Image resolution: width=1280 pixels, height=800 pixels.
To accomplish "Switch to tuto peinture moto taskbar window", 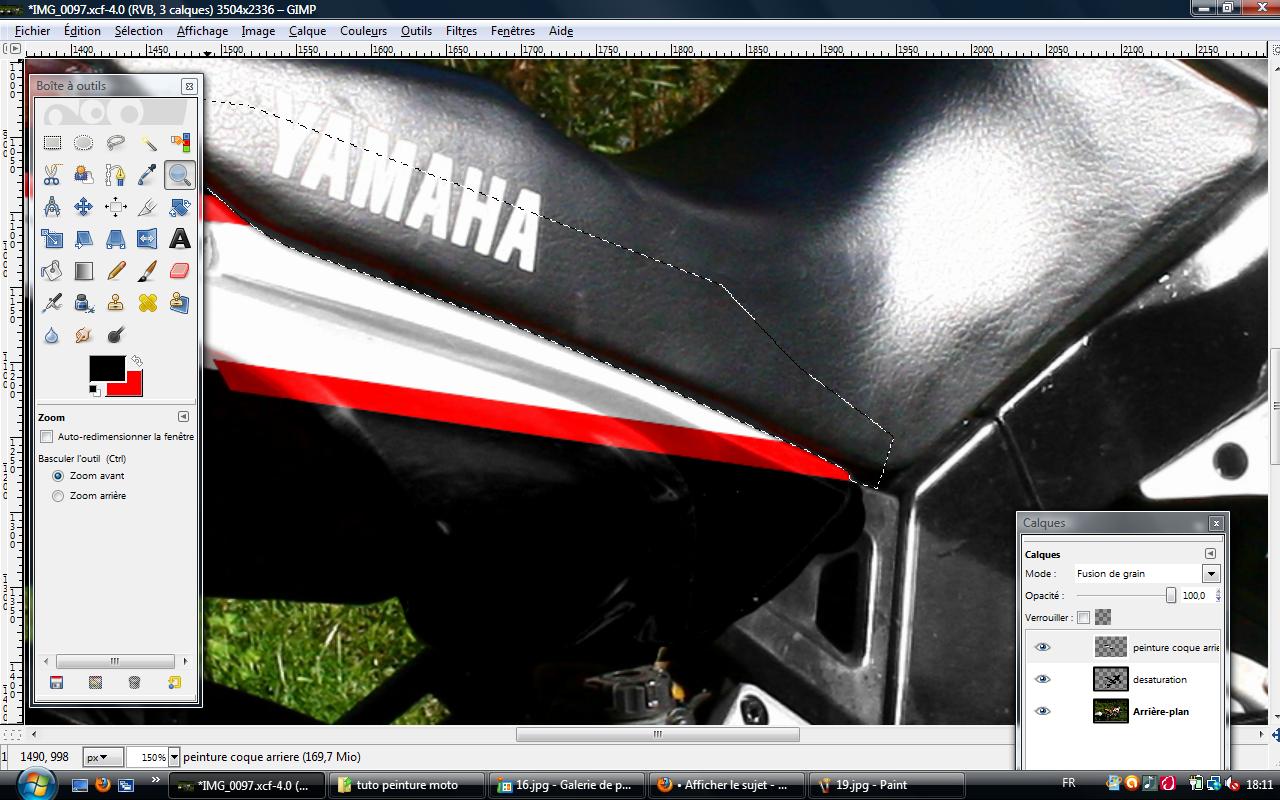I will (x=407, y=785).
